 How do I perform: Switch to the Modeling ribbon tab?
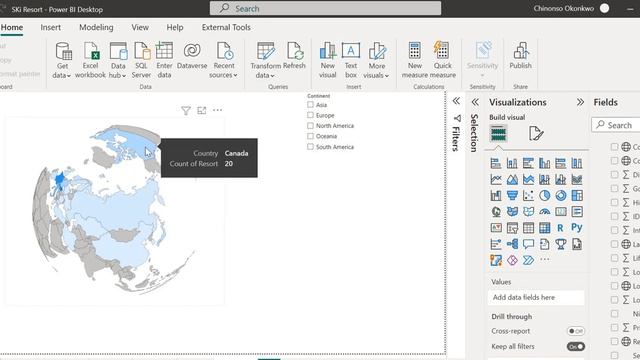coord(96,27)
